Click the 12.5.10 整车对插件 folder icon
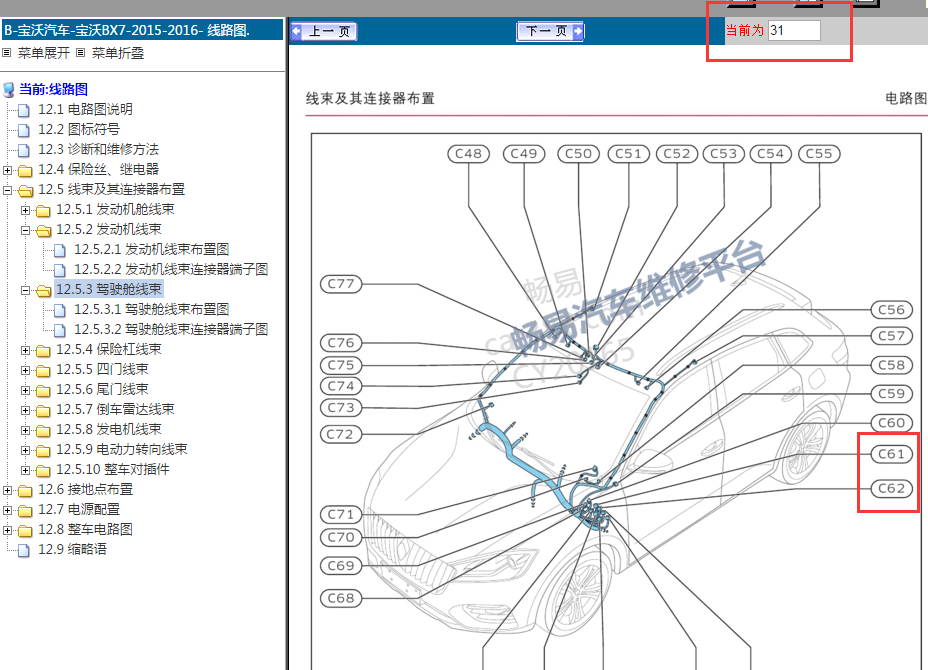 click(x=43, y=471)
